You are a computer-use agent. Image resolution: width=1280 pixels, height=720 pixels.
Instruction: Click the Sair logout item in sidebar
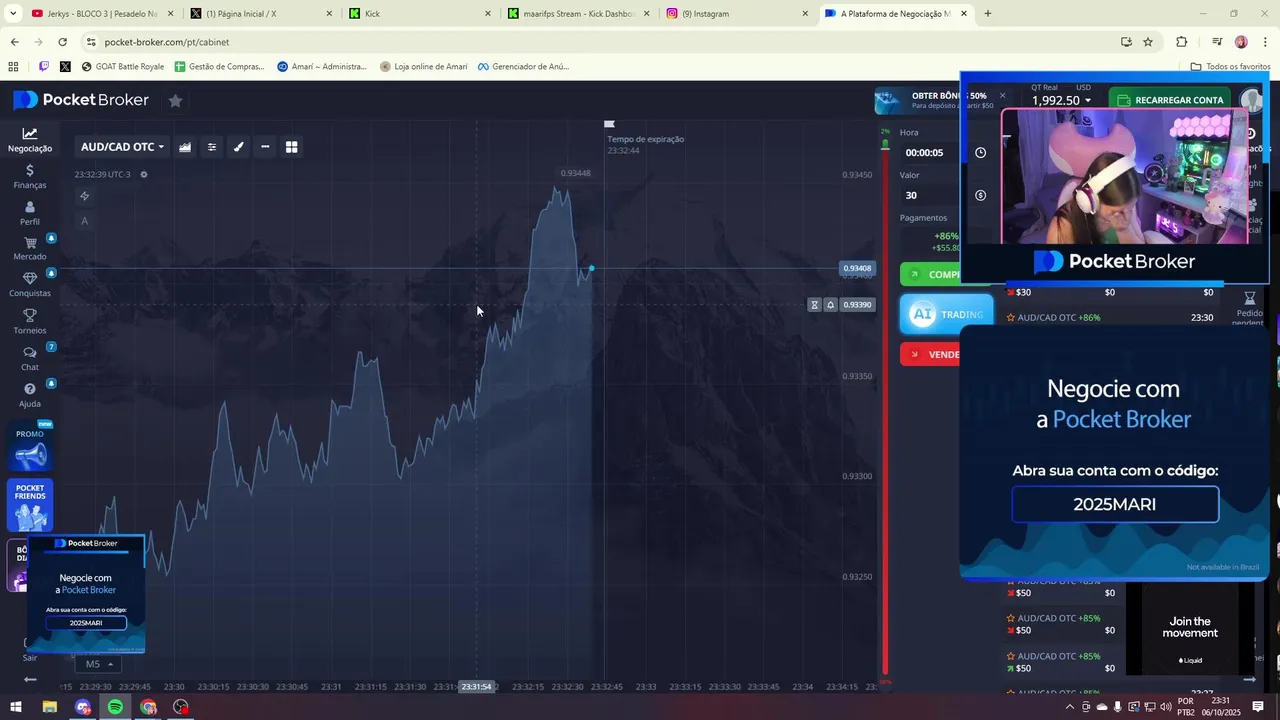(30, 650)
